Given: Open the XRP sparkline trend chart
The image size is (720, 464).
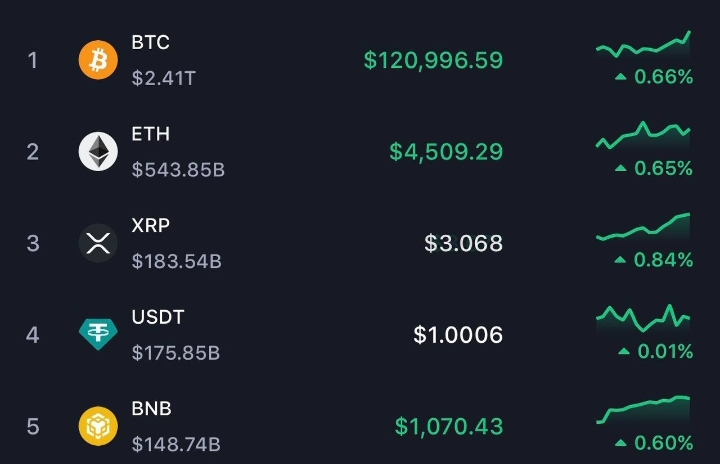Looking at the screenshot, I should point(643,228).
